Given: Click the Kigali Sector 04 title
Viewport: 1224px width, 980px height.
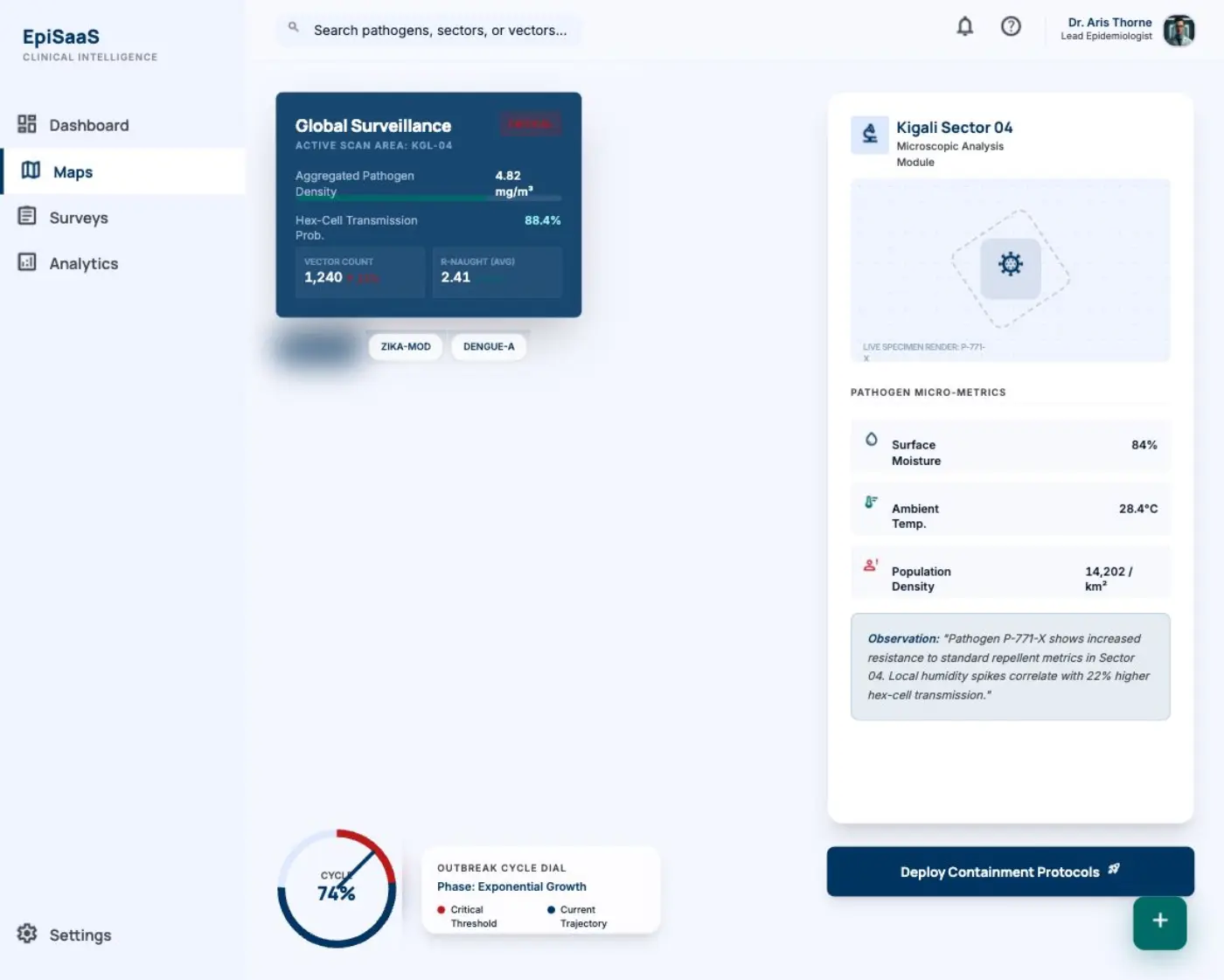Looking at the screenshot, I should pyautogui.click(x=954, y=128).
